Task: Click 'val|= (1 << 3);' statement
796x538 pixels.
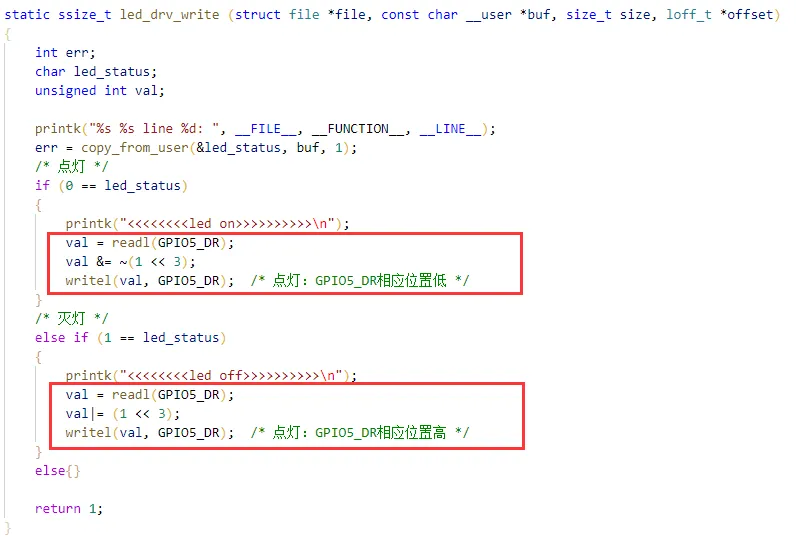Action: tap(122, 414)
